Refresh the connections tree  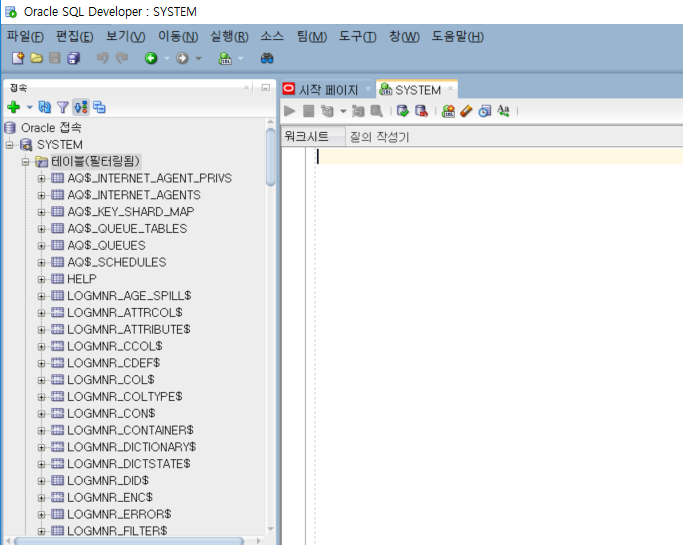point(45,107)
